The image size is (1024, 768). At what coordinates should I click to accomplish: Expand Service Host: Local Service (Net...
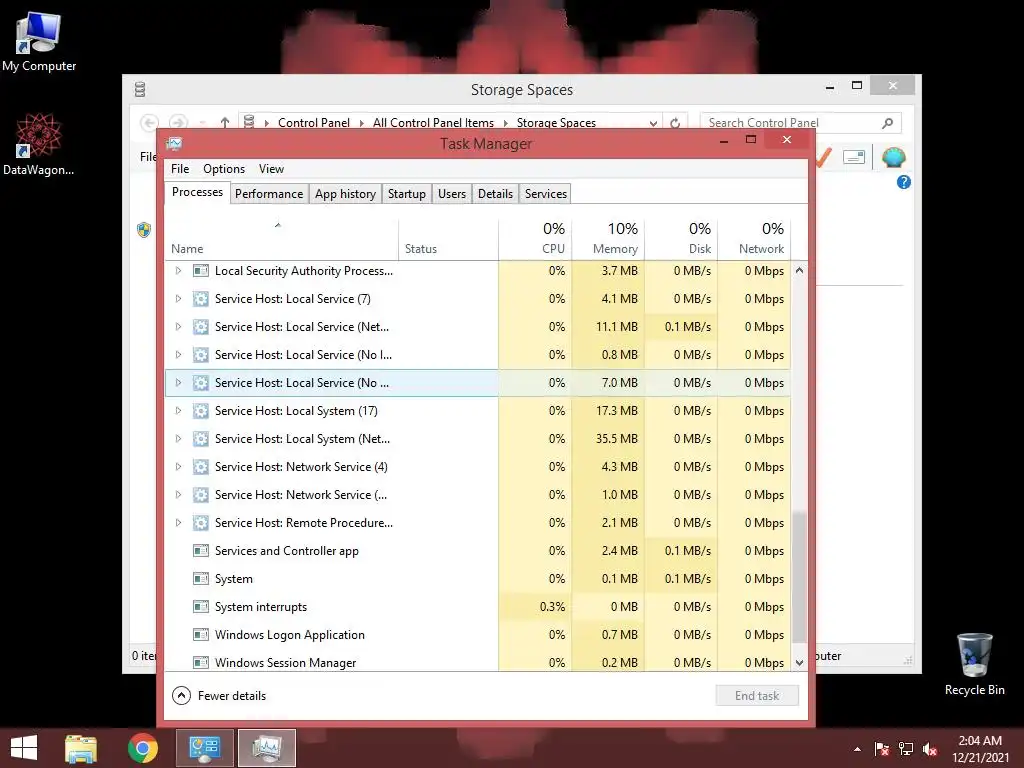(178, 327)
